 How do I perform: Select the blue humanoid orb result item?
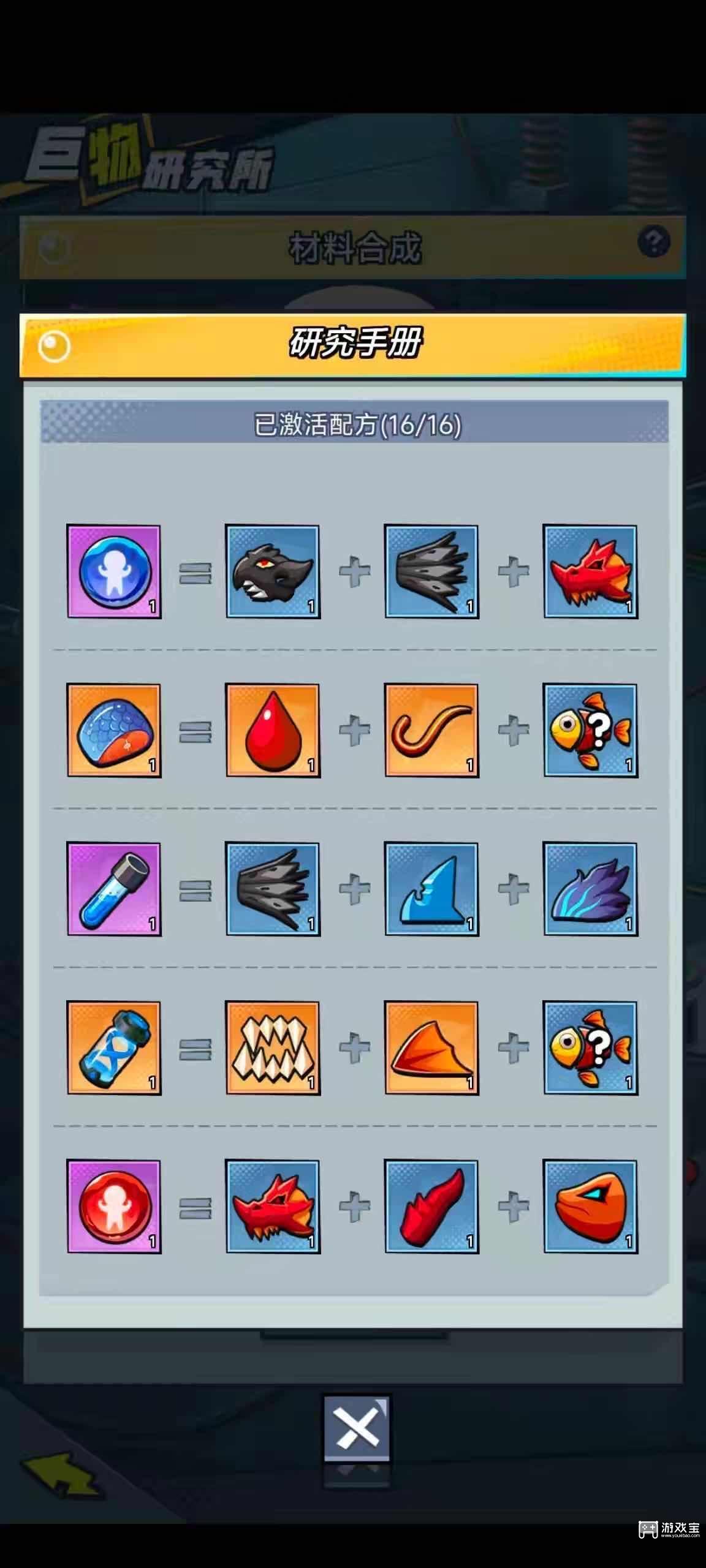click(x=114, y=571)
